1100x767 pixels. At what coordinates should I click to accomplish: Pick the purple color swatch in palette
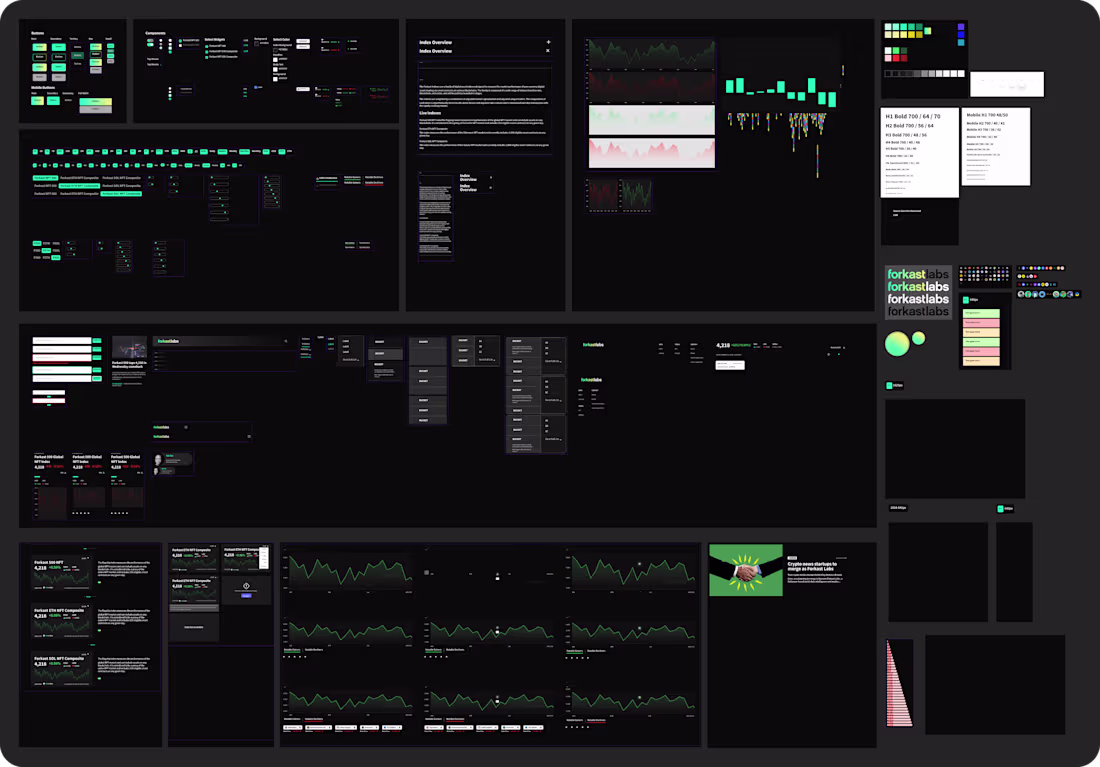click(961, 27)
